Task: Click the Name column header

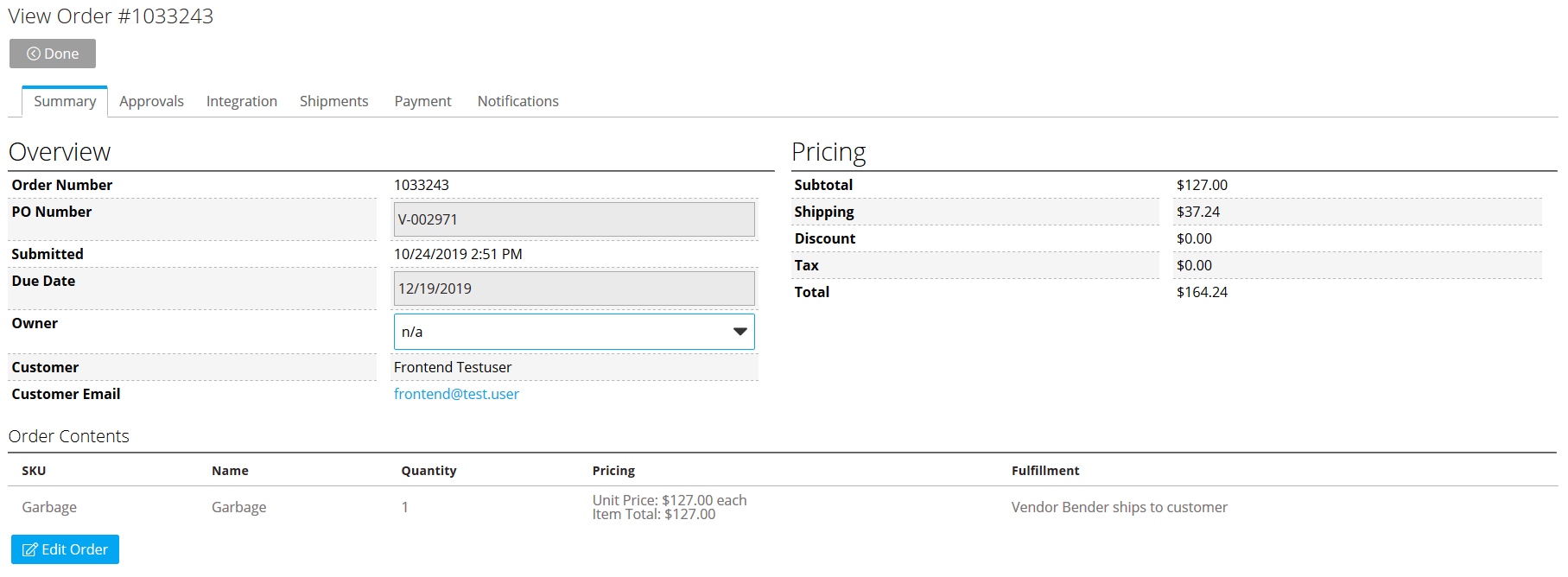Action: (230, 471)
